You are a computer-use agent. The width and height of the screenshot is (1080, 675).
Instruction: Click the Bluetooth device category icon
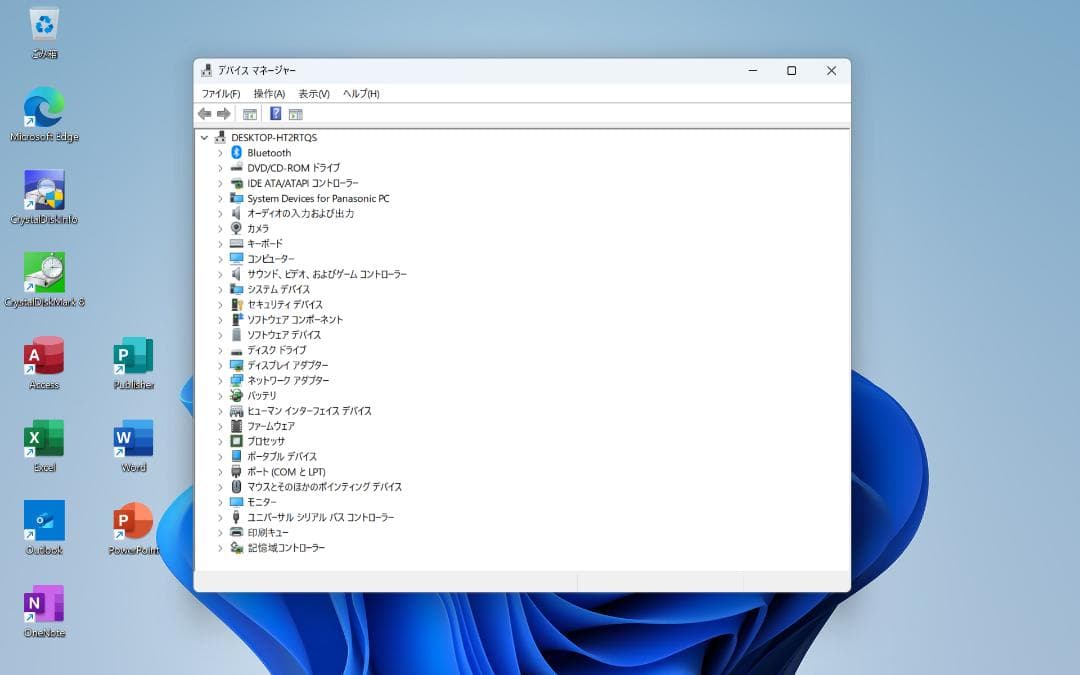click(x=237, y=153)
